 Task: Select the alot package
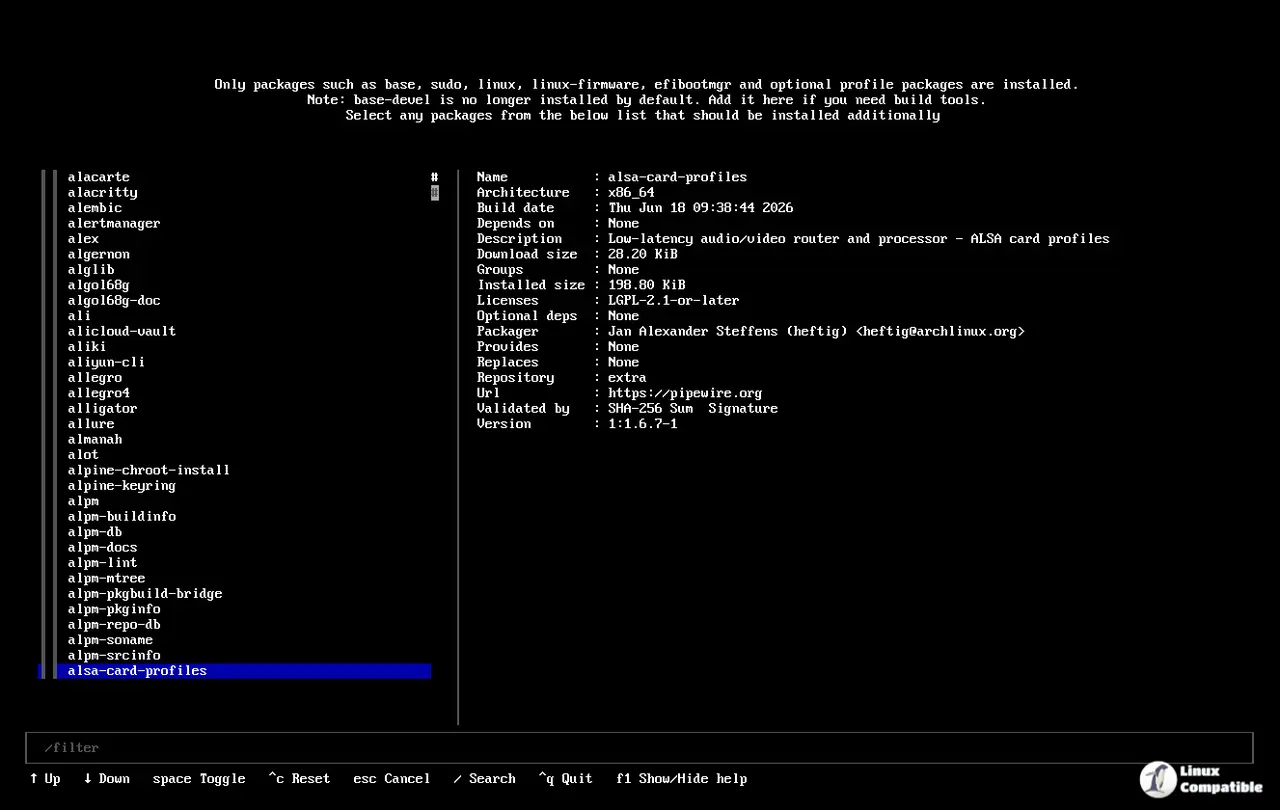(x=83, y=455)
